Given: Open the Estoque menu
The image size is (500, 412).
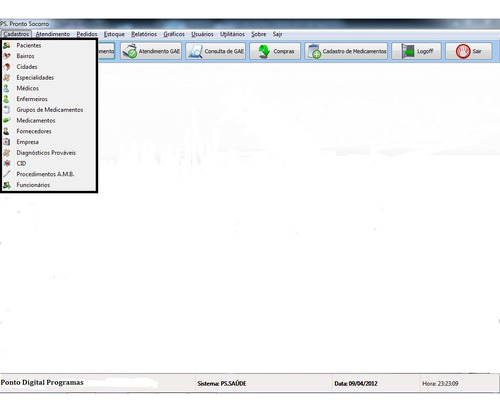Looking at the screenshot, I should pyautogui.click(x=114, y=34).
